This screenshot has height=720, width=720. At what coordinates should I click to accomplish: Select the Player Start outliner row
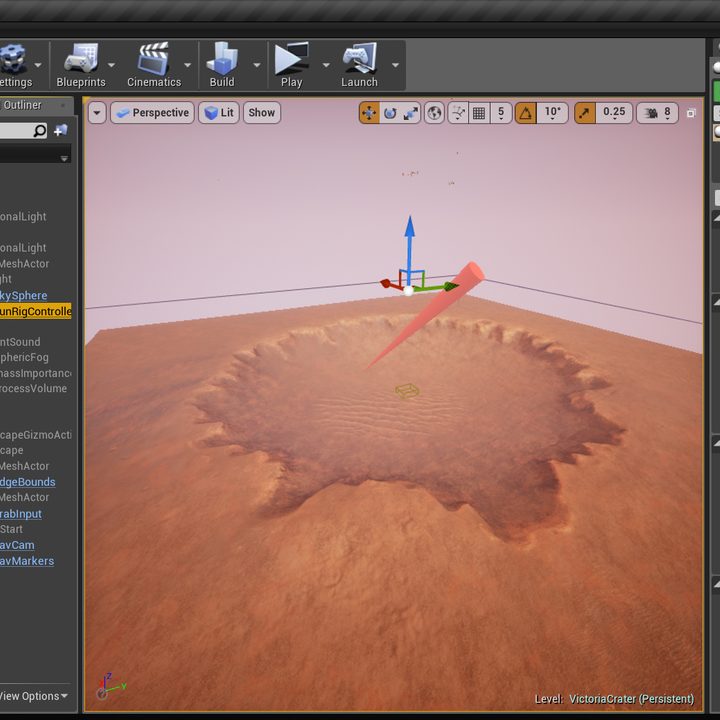35,529
